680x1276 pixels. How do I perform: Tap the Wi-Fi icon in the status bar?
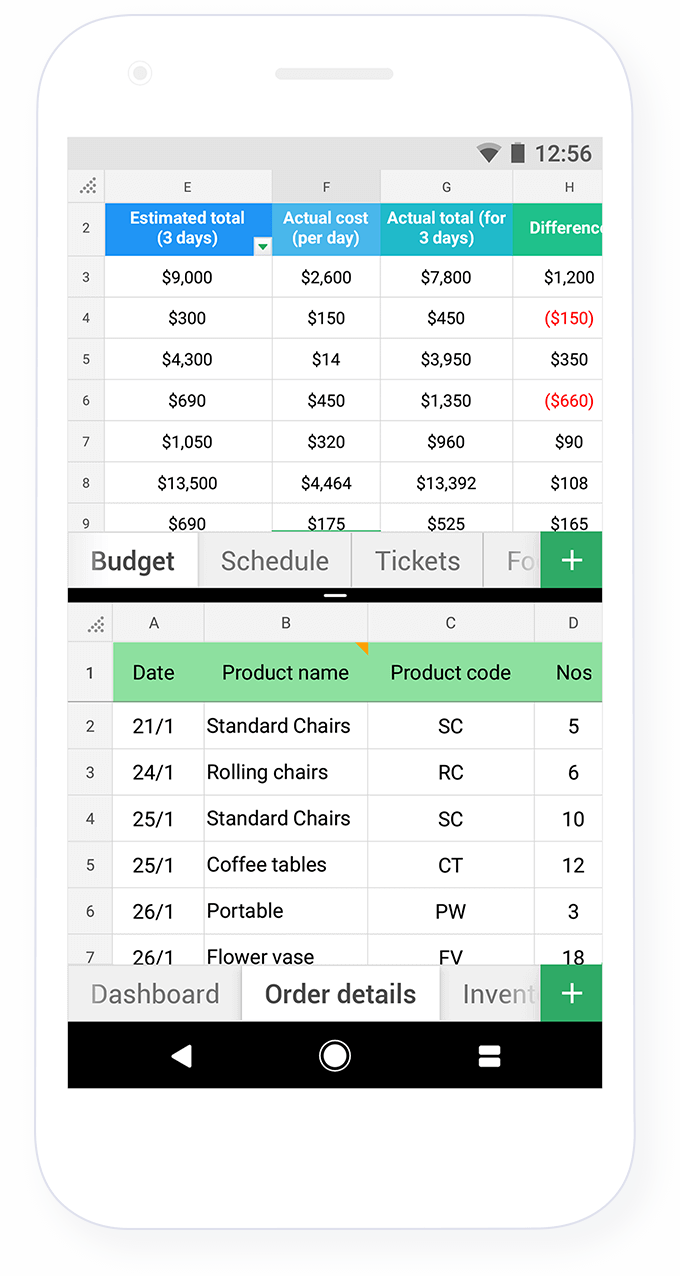tap(487, 153)
